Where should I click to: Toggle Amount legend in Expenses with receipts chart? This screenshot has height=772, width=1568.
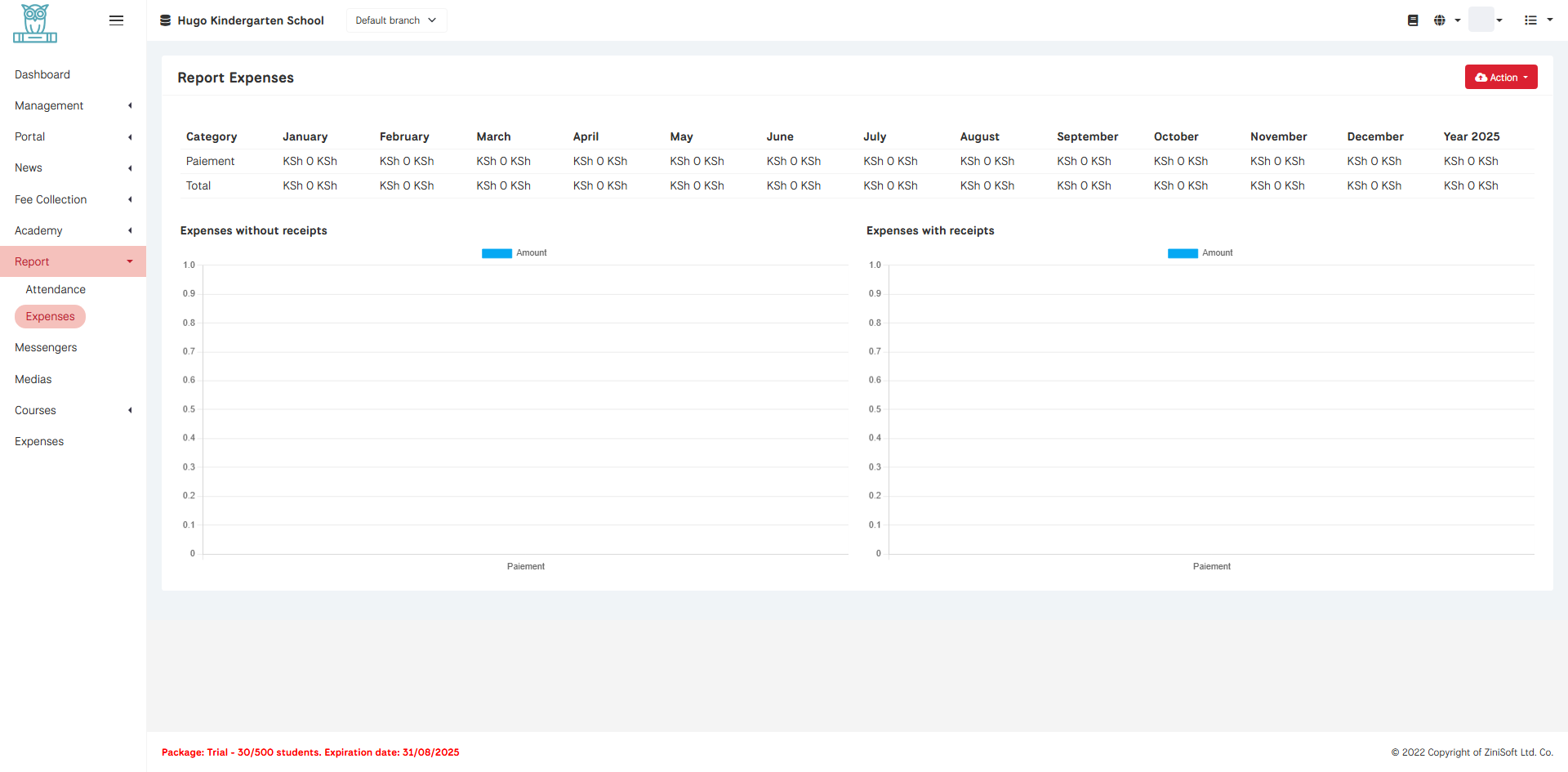(x=1200, y=253)
